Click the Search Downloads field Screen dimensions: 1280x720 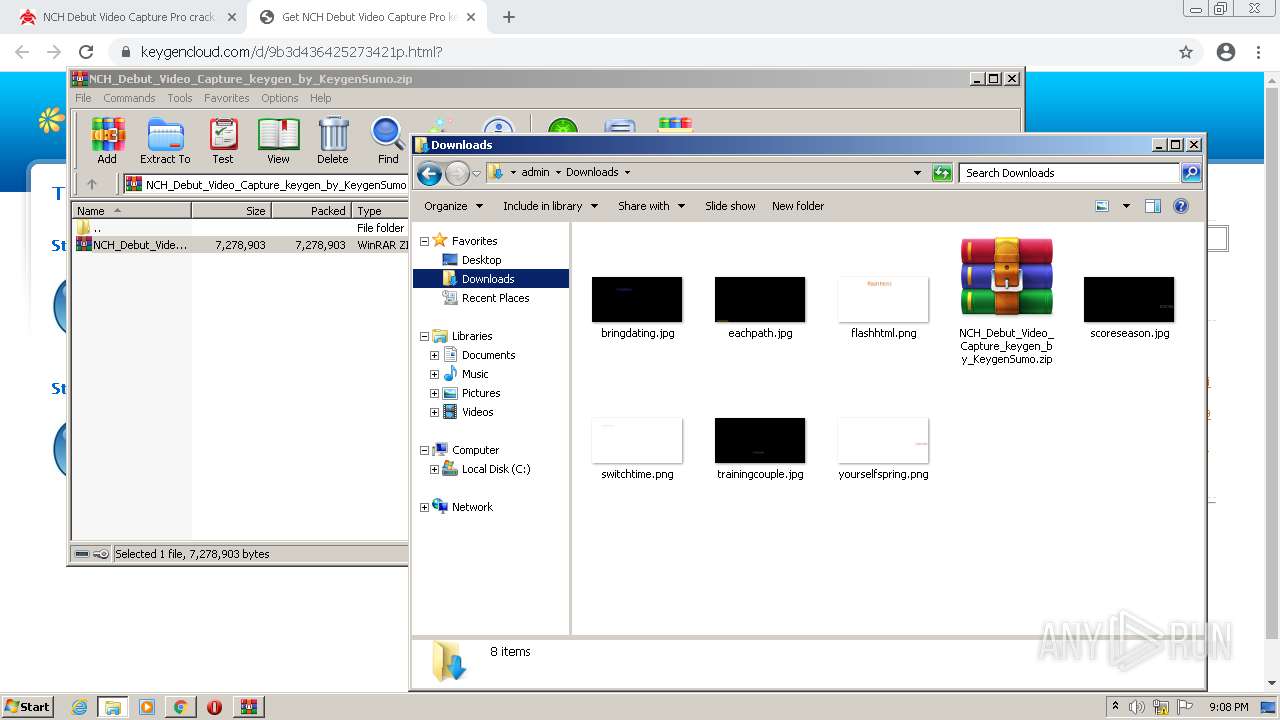point(1068,173)
